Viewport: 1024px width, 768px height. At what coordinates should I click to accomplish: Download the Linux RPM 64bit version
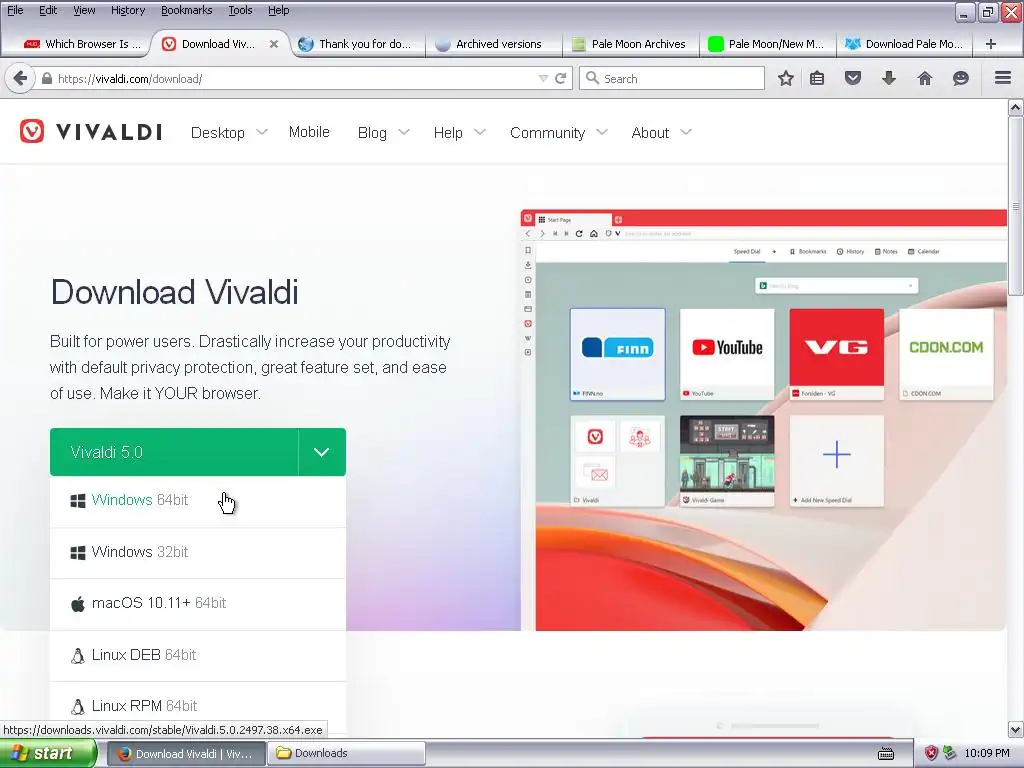tap(198, 707)
